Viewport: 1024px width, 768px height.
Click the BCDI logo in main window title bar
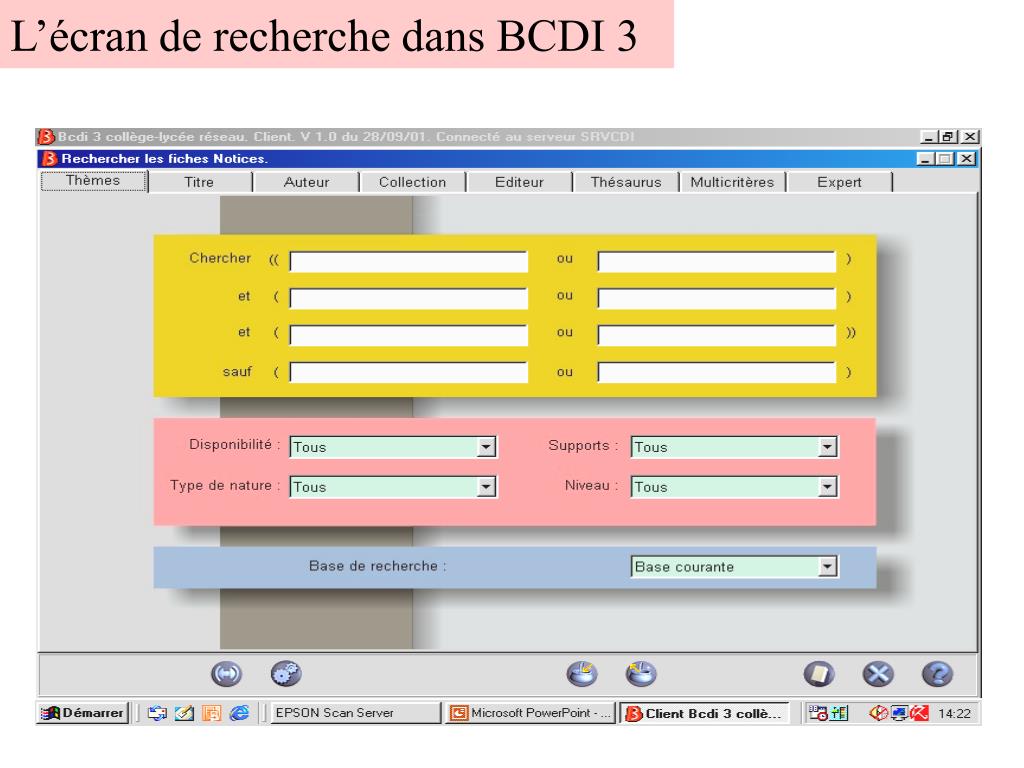click(46, 136)
